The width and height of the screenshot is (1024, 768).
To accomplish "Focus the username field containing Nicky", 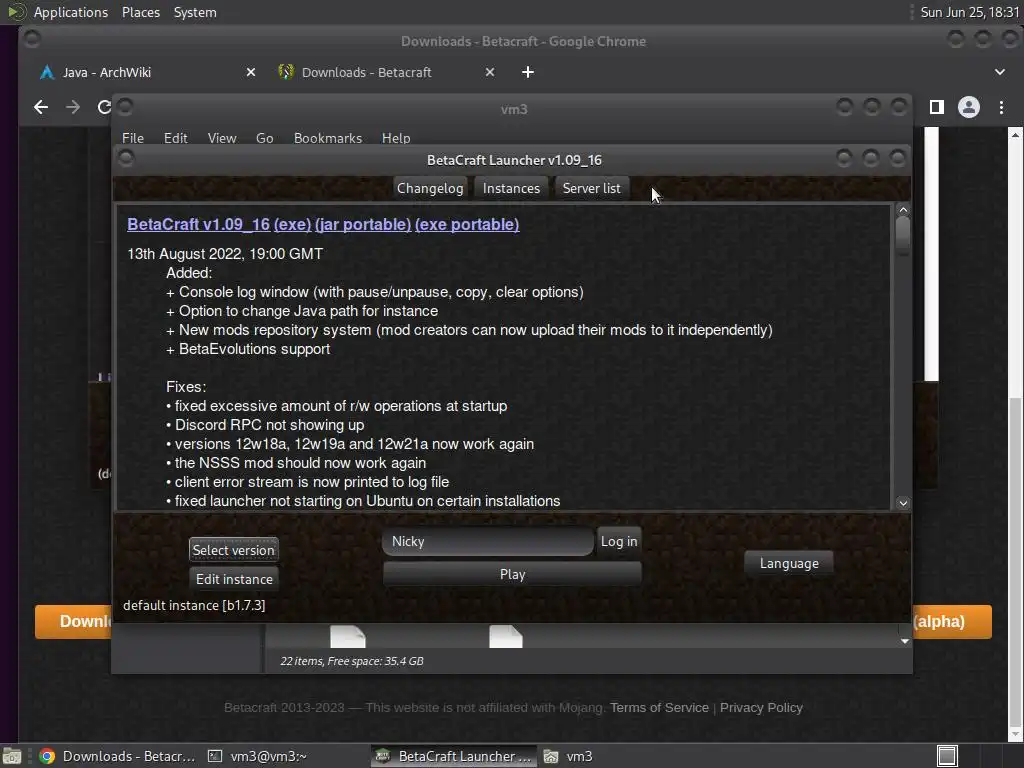I will (x=488, y=541).
